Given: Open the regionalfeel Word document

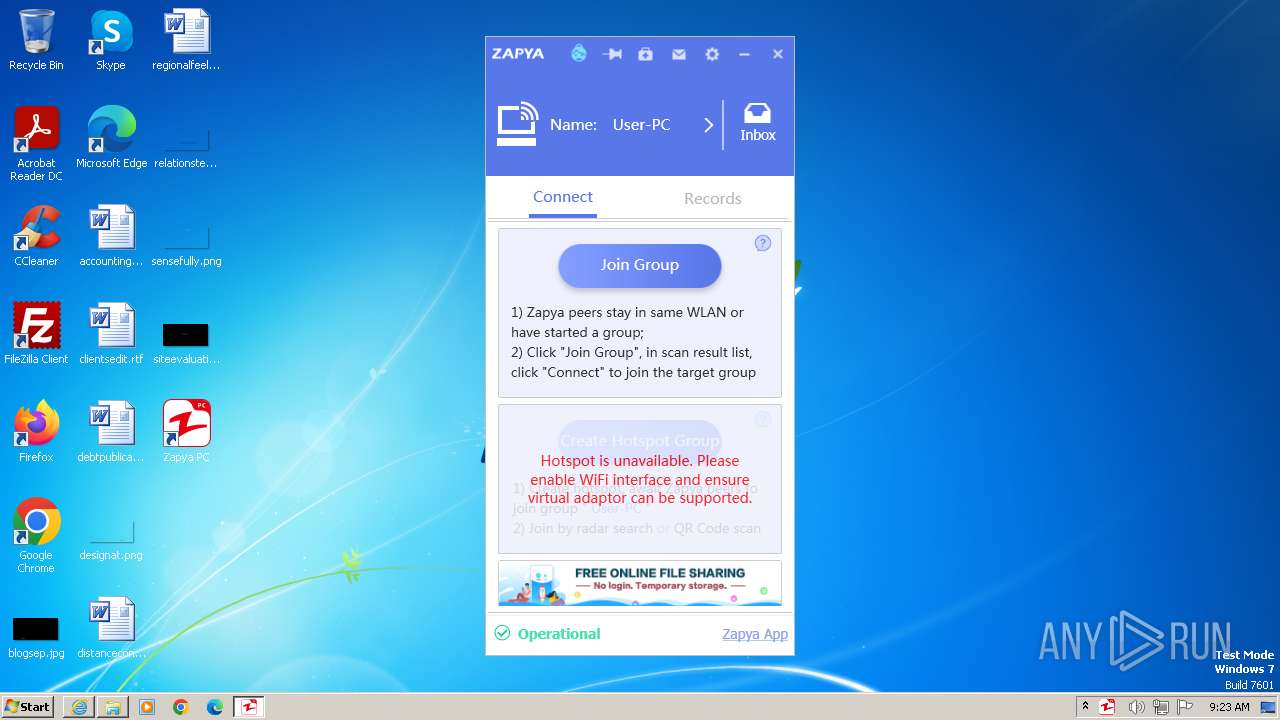Looking at the screenshot, I should (186, 41).
